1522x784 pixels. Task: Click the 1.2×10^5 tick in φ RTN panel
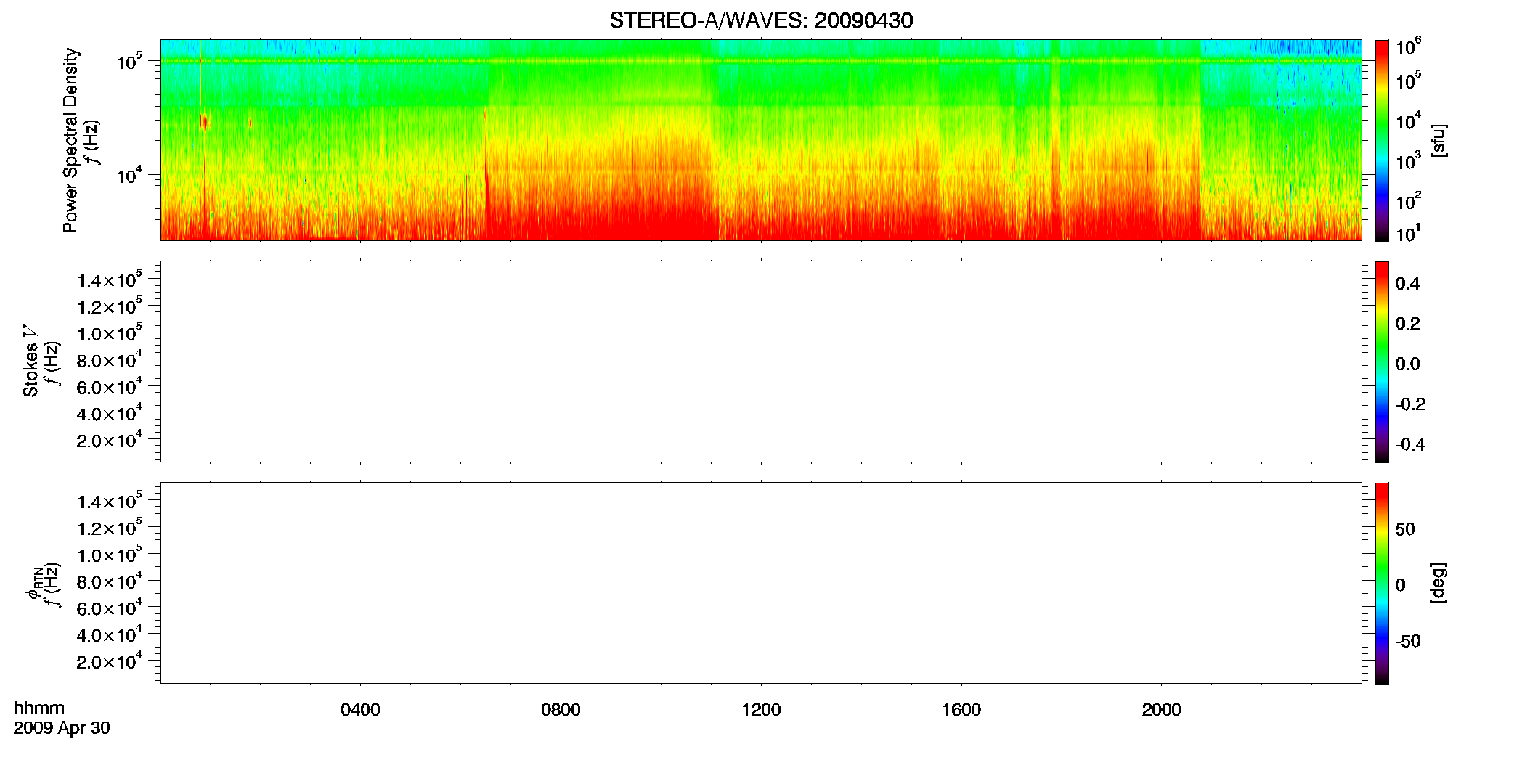pyautogui.click(x=109, y=528)
